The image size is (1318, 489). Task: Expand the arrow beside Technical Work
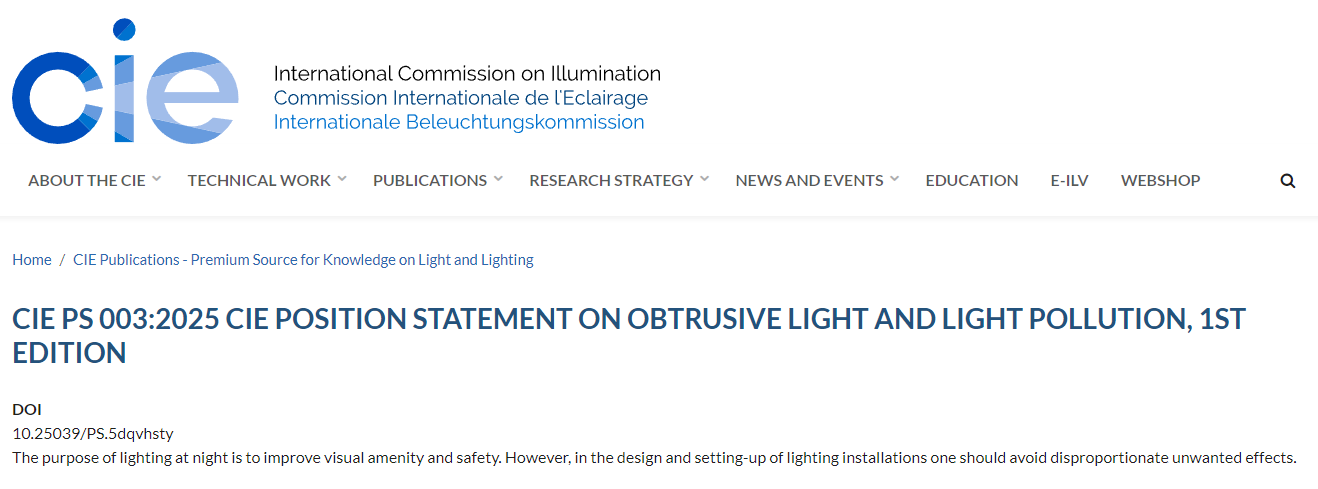click(342, 179)
